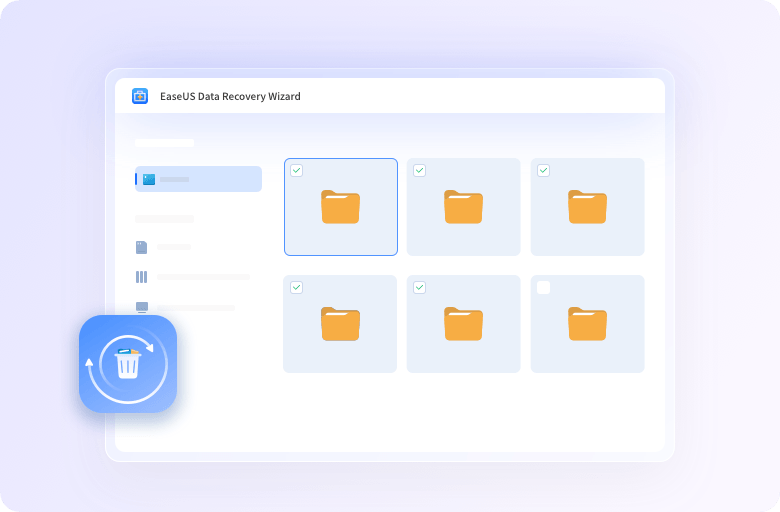Click the three-bar columns icon in sidebar

141,277
